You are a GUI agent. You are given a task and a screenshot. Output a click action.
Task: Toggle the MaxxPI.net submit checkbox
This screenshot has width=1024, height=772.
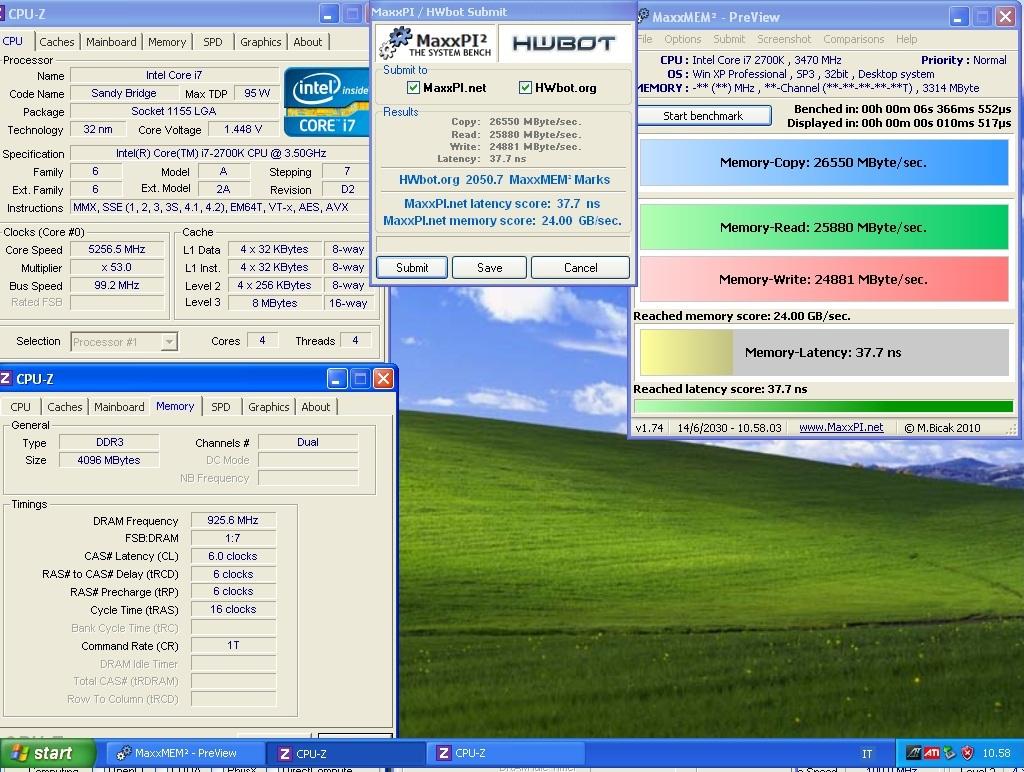point(413,88)
